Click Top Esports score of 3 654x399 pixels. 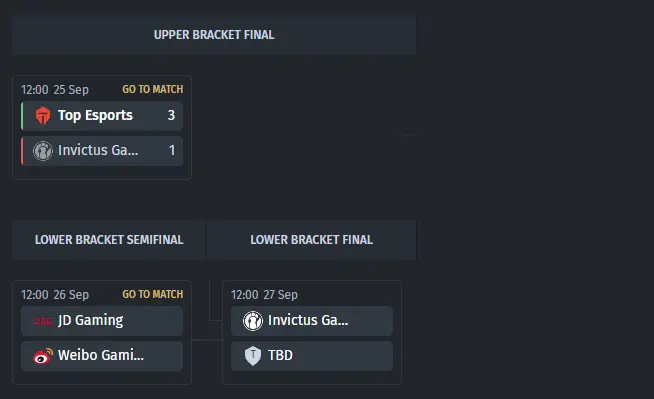point(171,115)
